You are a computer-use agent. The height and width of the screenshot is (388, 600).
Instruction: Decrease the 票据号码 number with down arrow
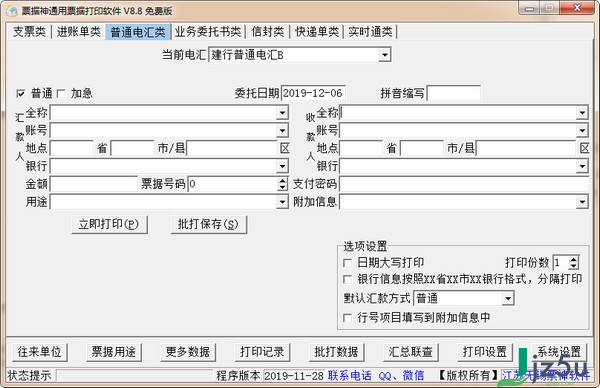pos(282,187)
